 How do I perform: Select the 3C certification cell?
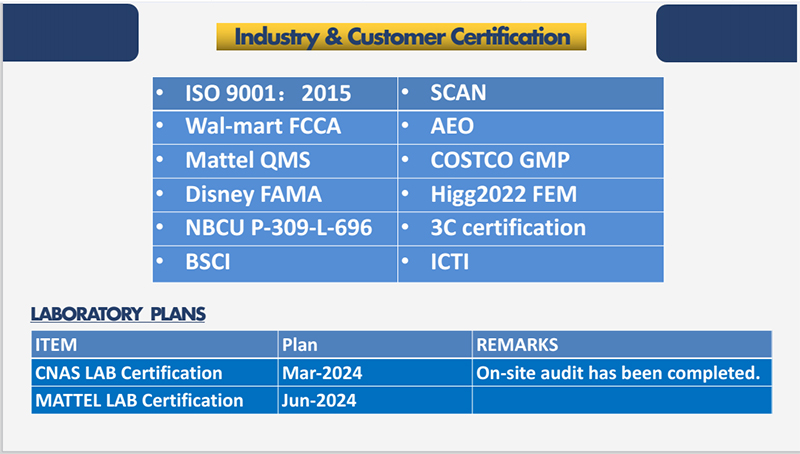[x=531, y=229]
